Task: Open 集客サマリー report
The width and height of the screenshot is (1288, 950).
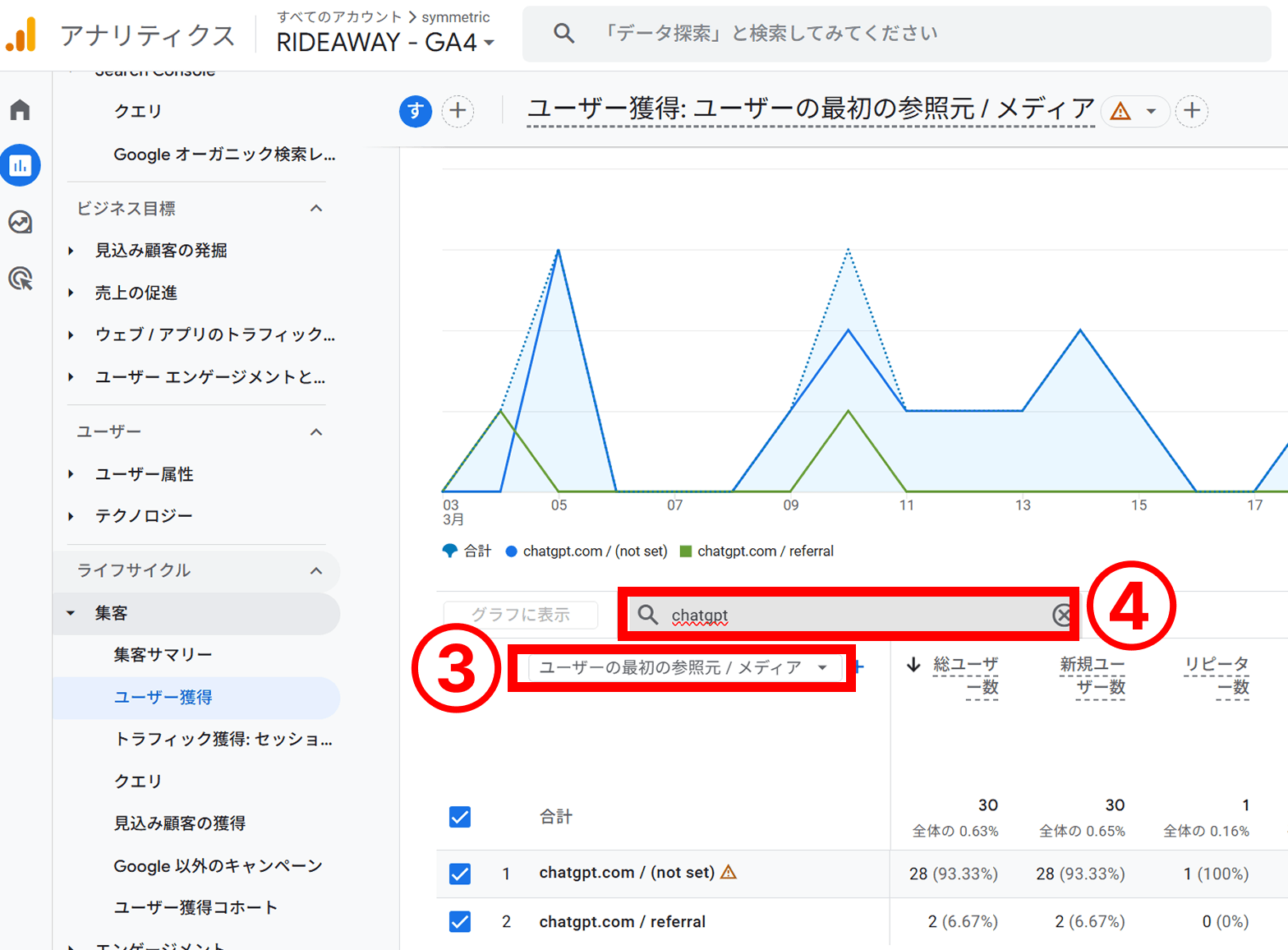Action: [163, 655]
